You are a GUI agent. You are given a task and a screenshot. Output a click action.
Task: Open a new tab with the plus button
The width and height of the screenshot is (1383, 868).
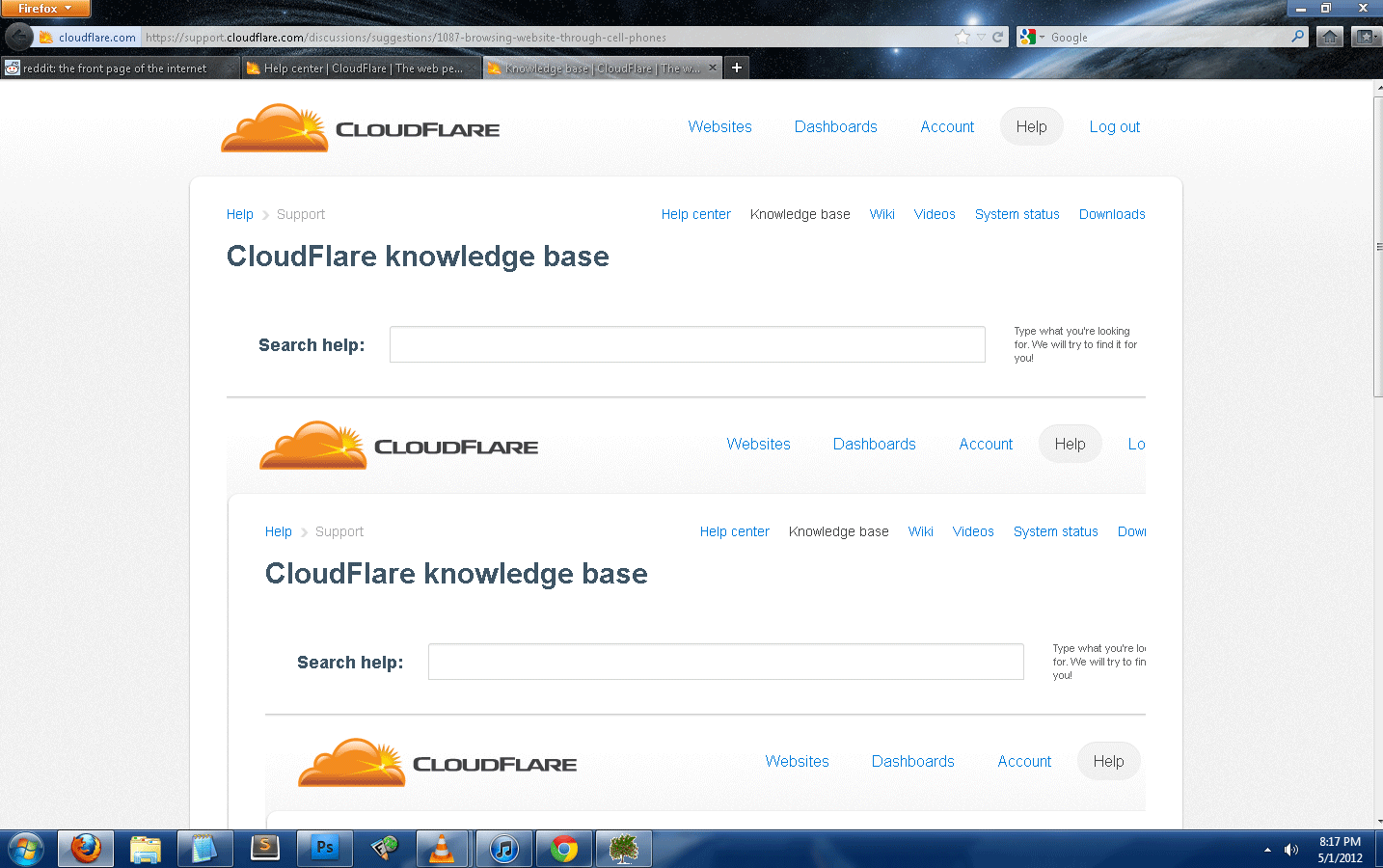(x=736, y=68)
